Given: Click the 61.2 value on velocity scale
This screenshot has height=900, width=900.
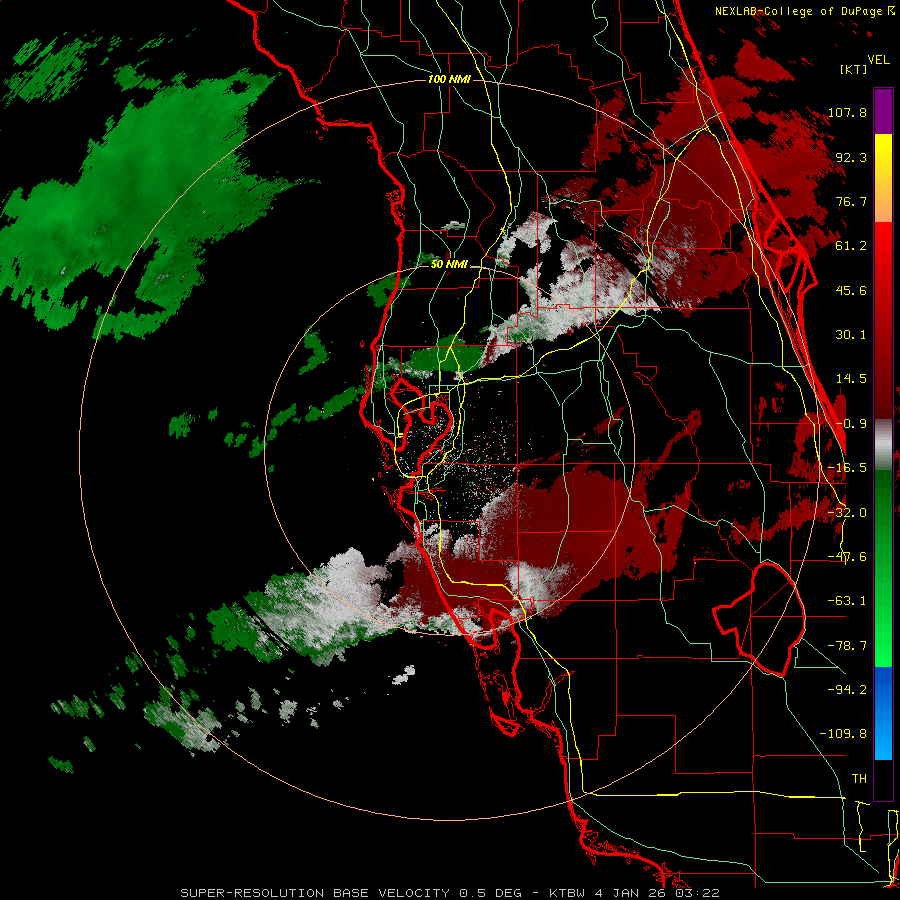Looking at the screenshot, I should pos(851,246).
